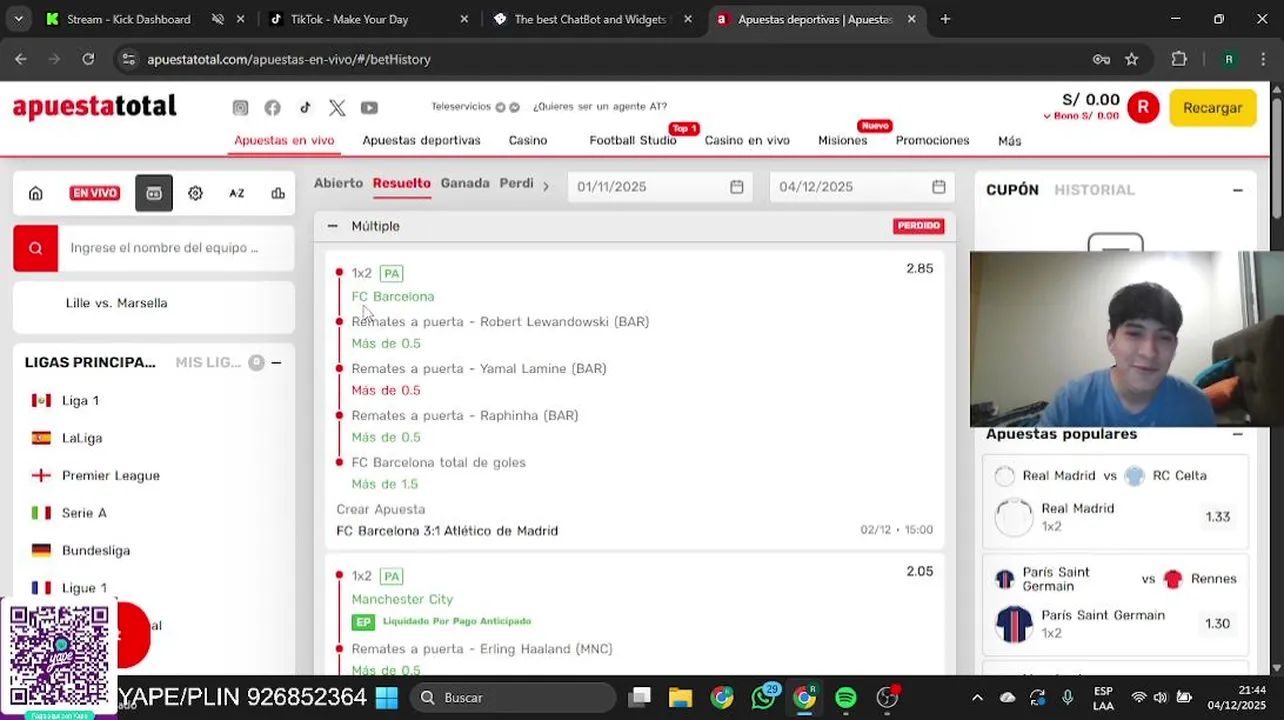Switch to the Mis Ligas tab

[208, 362]
